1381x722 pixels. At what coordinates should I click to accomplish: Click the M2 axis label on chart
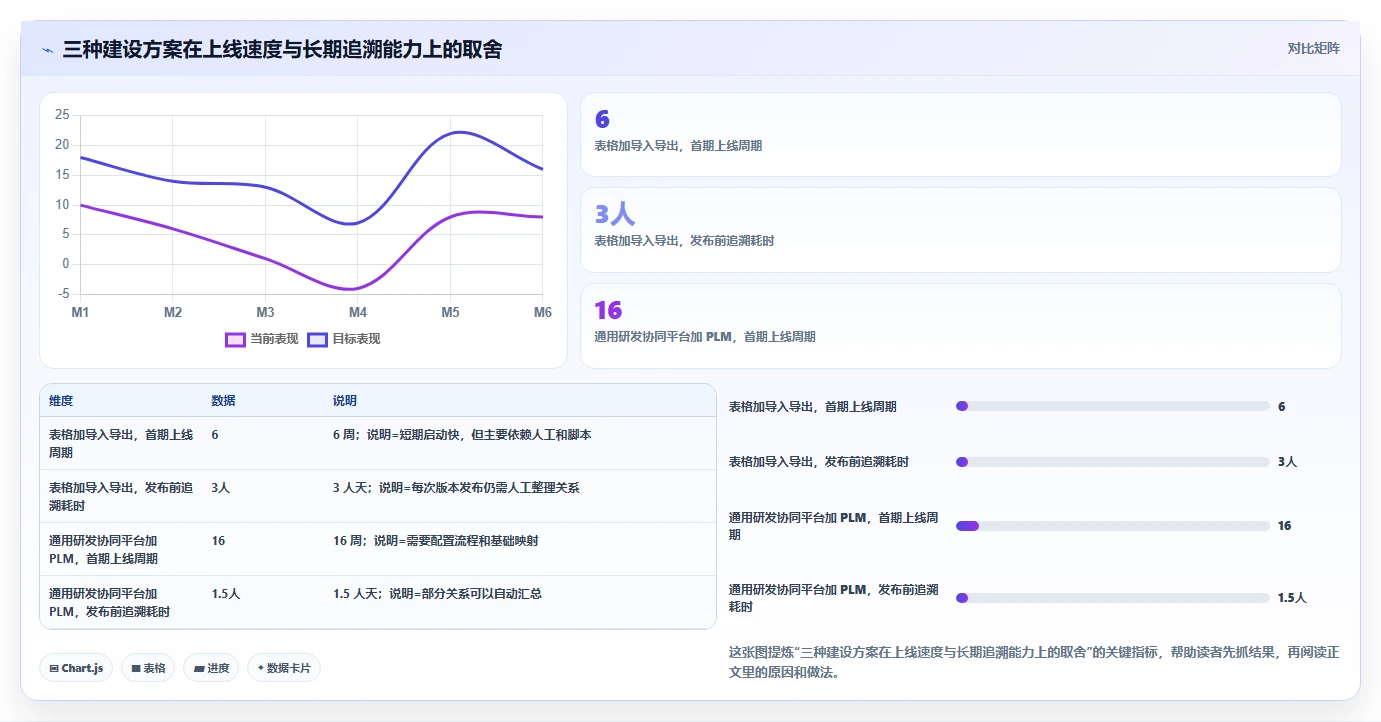point(173,313)
